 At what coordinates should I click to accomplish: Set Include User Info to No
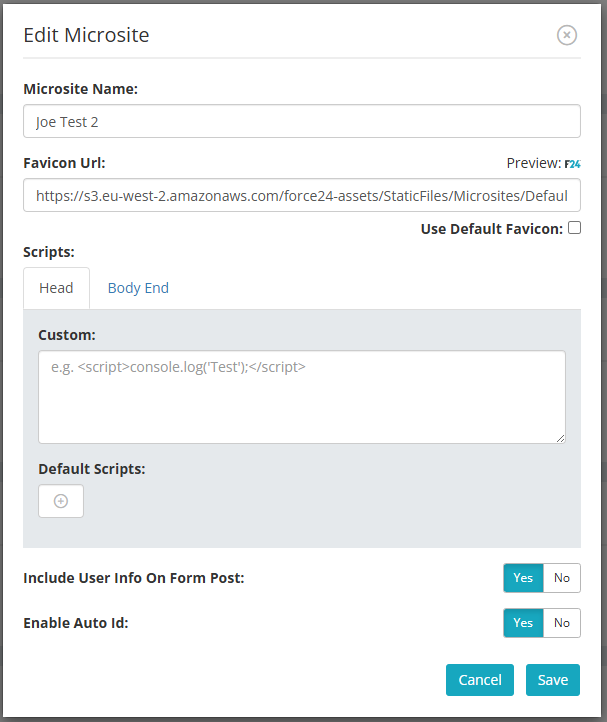(x=562, y=578)
